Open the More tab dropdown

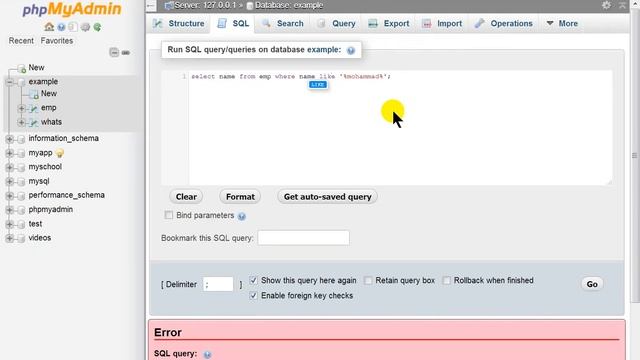pos(562,24)
